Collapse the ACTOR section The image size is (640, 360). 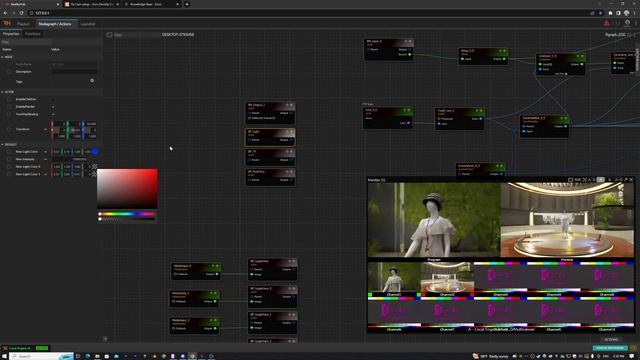coord(2,92)
